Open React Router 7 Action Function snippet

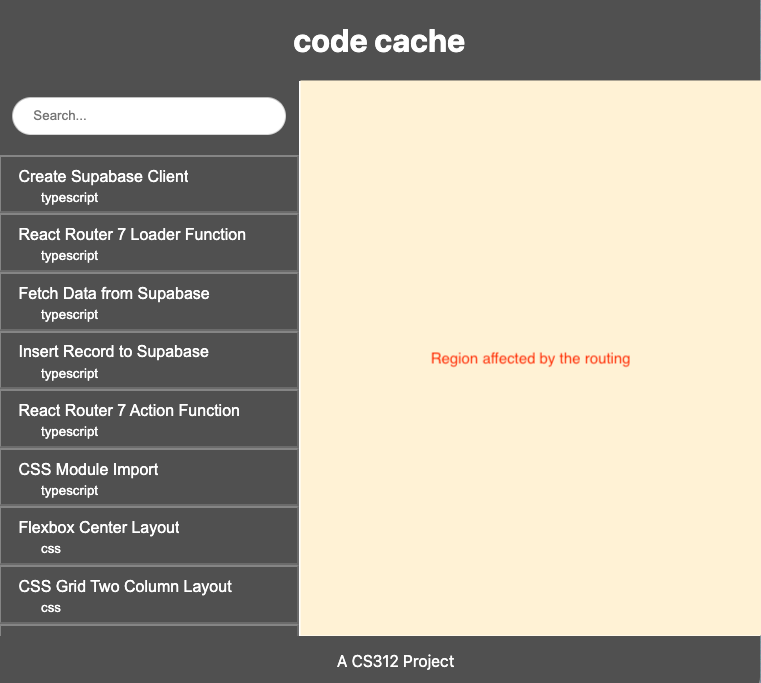129,411
